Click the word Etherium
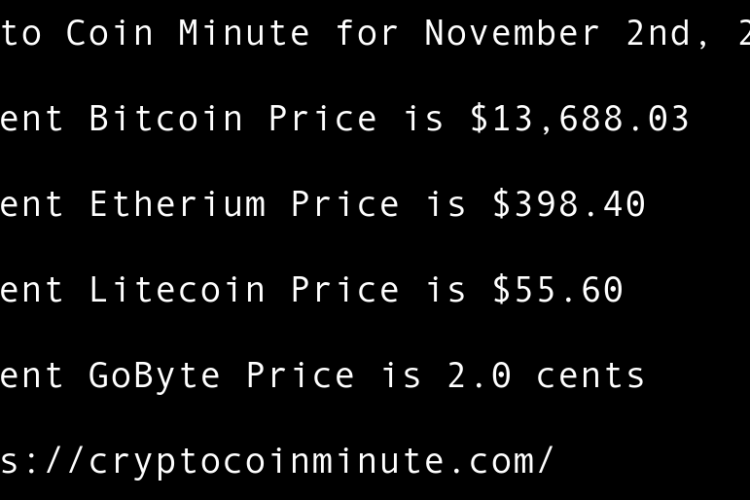Image resolution: width=750 pixels, height=500 pixels. tap(177, 205)
